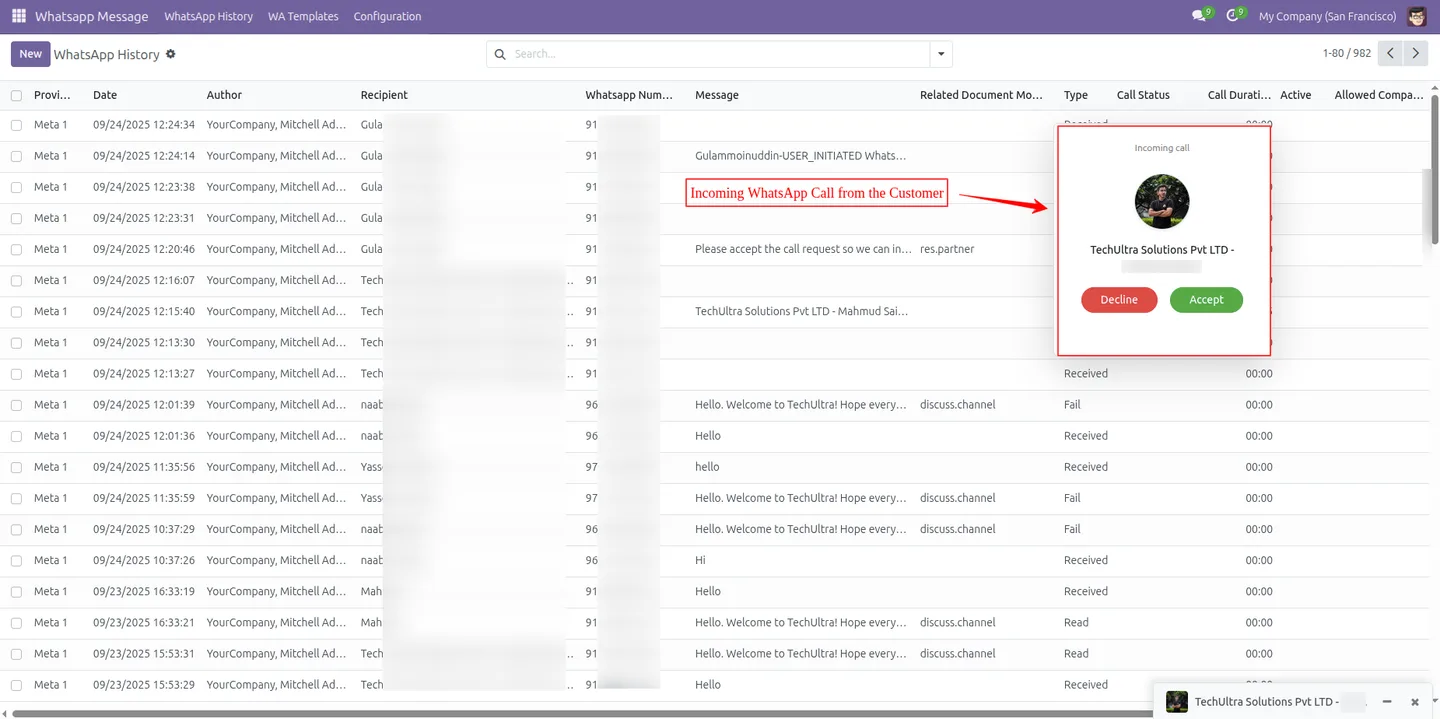Click the chat window title TechUltra Solutions Pvt LTD

click(1266, 702)
